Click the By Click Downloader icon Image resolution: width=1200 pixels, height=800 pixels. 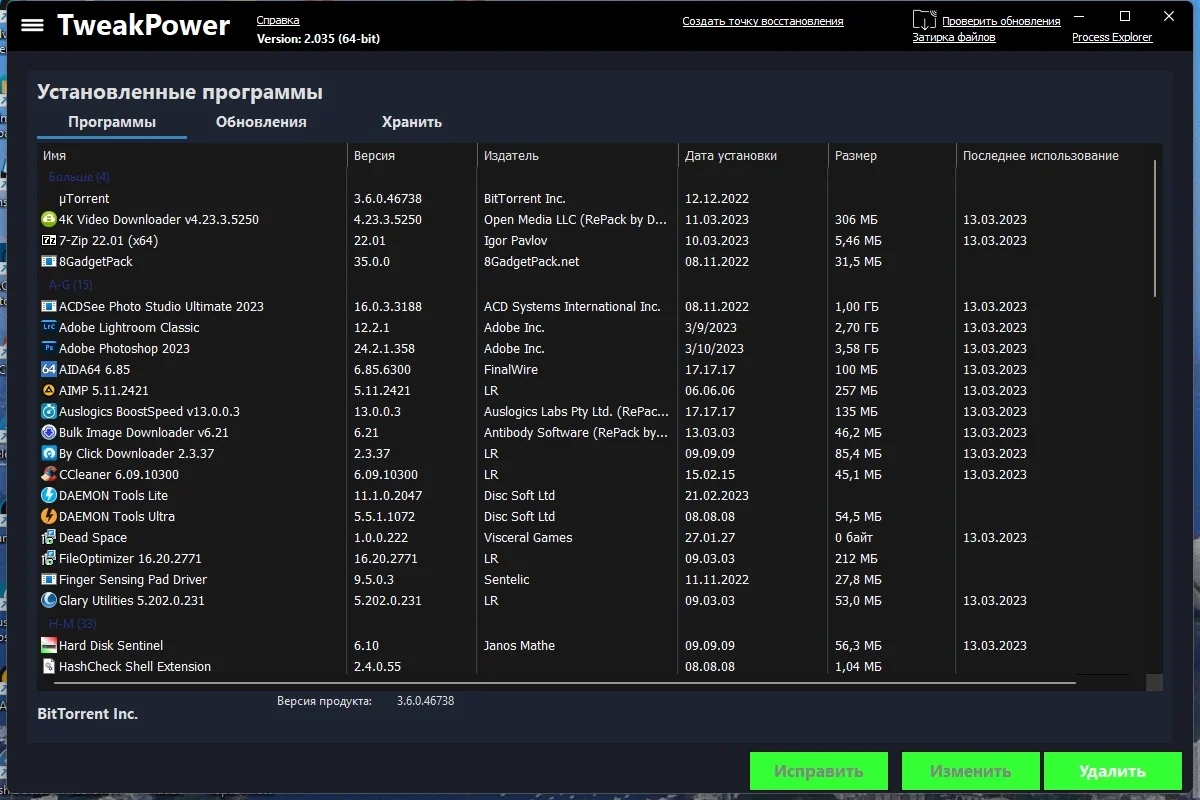click(x=49, y=453)
